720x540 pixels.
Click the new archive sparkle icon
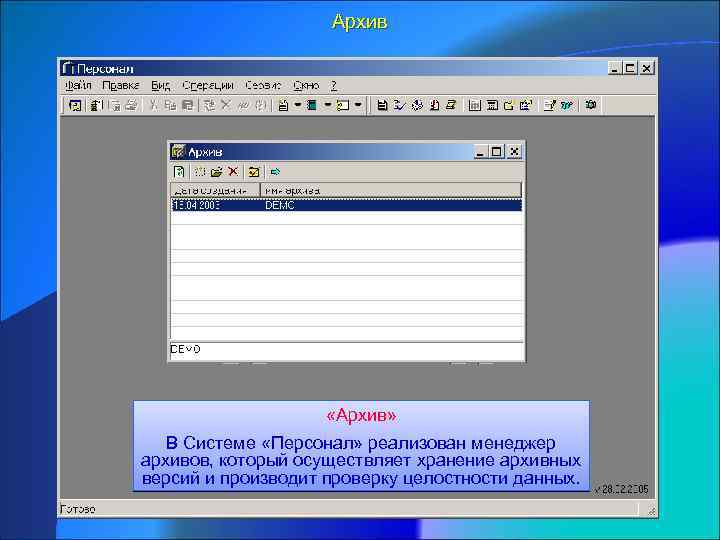pyautogui.click(x=199, y=172)
